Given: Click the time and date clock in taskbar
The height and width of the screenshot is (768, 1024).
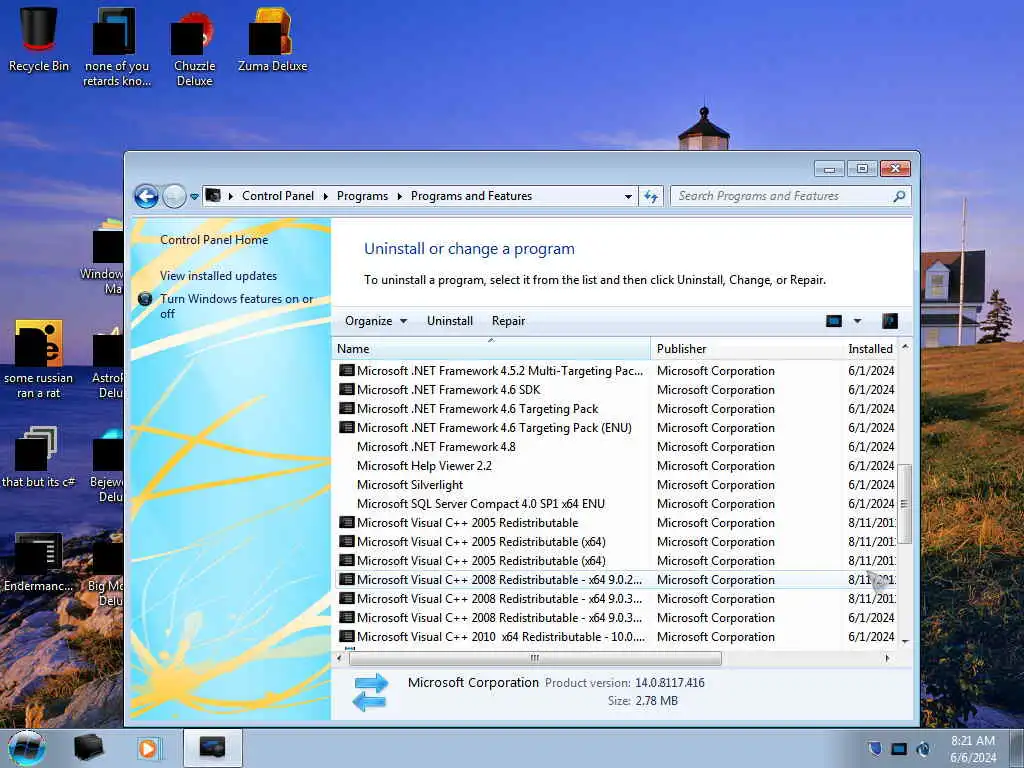Looking at the screenshot, I should click(x=973, y=749).
